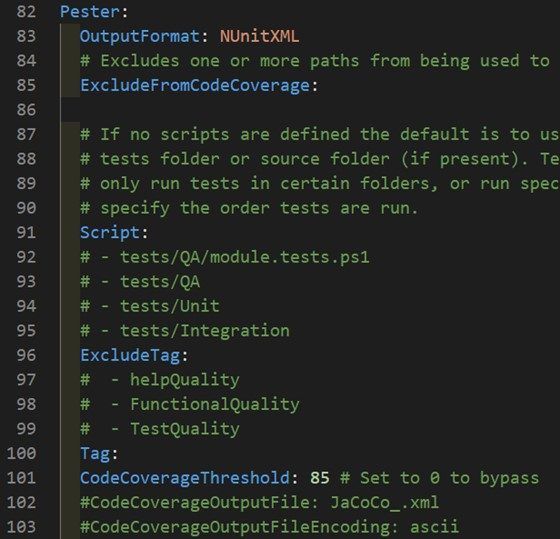Click the JaCoCo_.xml commented filename
This screenshot has height=539, width=560.
coord(384,503)
